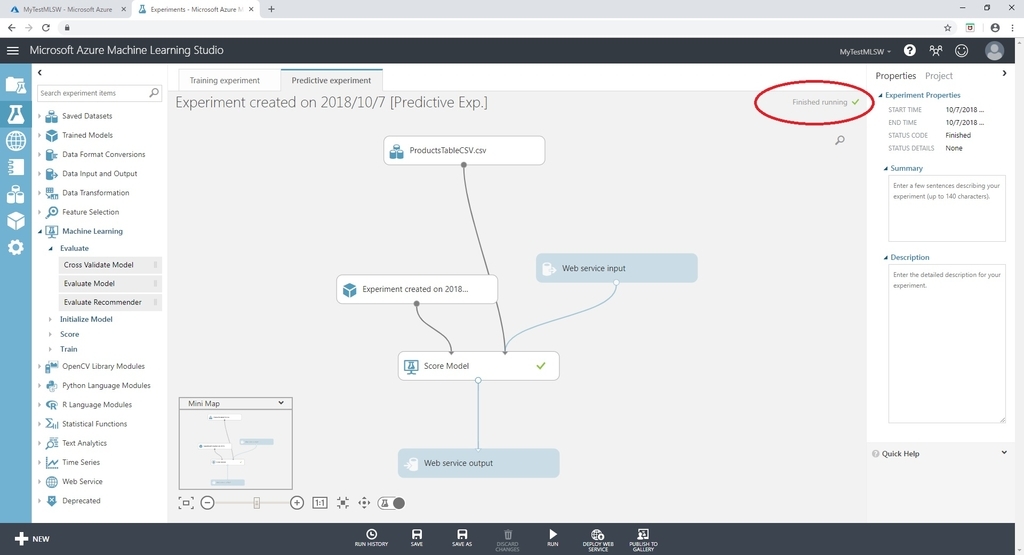Collapse Properties pane right arrow
The width and height of the screenshot is (1024, 555).
[1004, 73]
